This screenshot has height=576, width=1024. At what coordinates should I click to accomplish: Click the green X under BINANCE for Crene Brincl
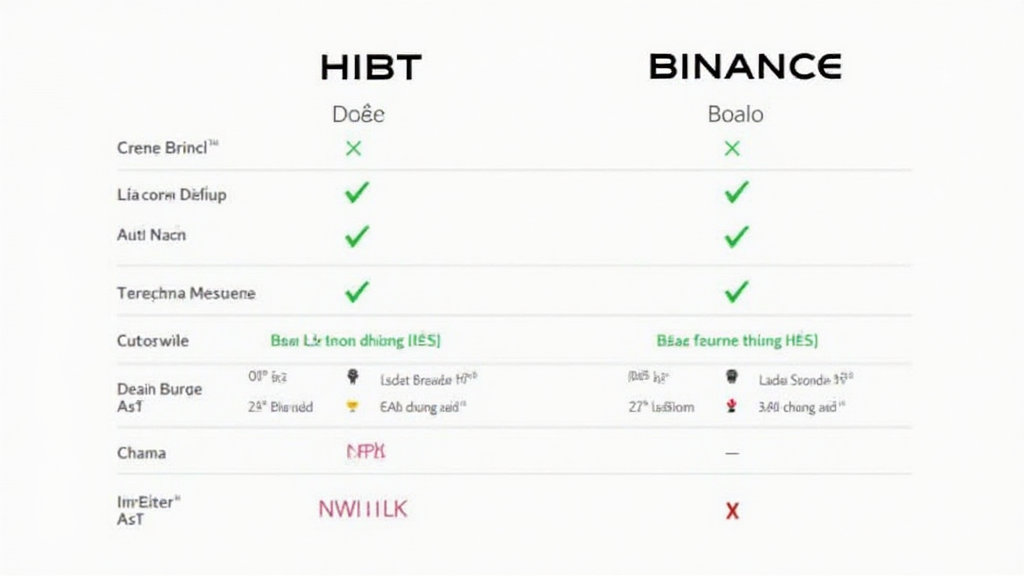pos(732,149)
